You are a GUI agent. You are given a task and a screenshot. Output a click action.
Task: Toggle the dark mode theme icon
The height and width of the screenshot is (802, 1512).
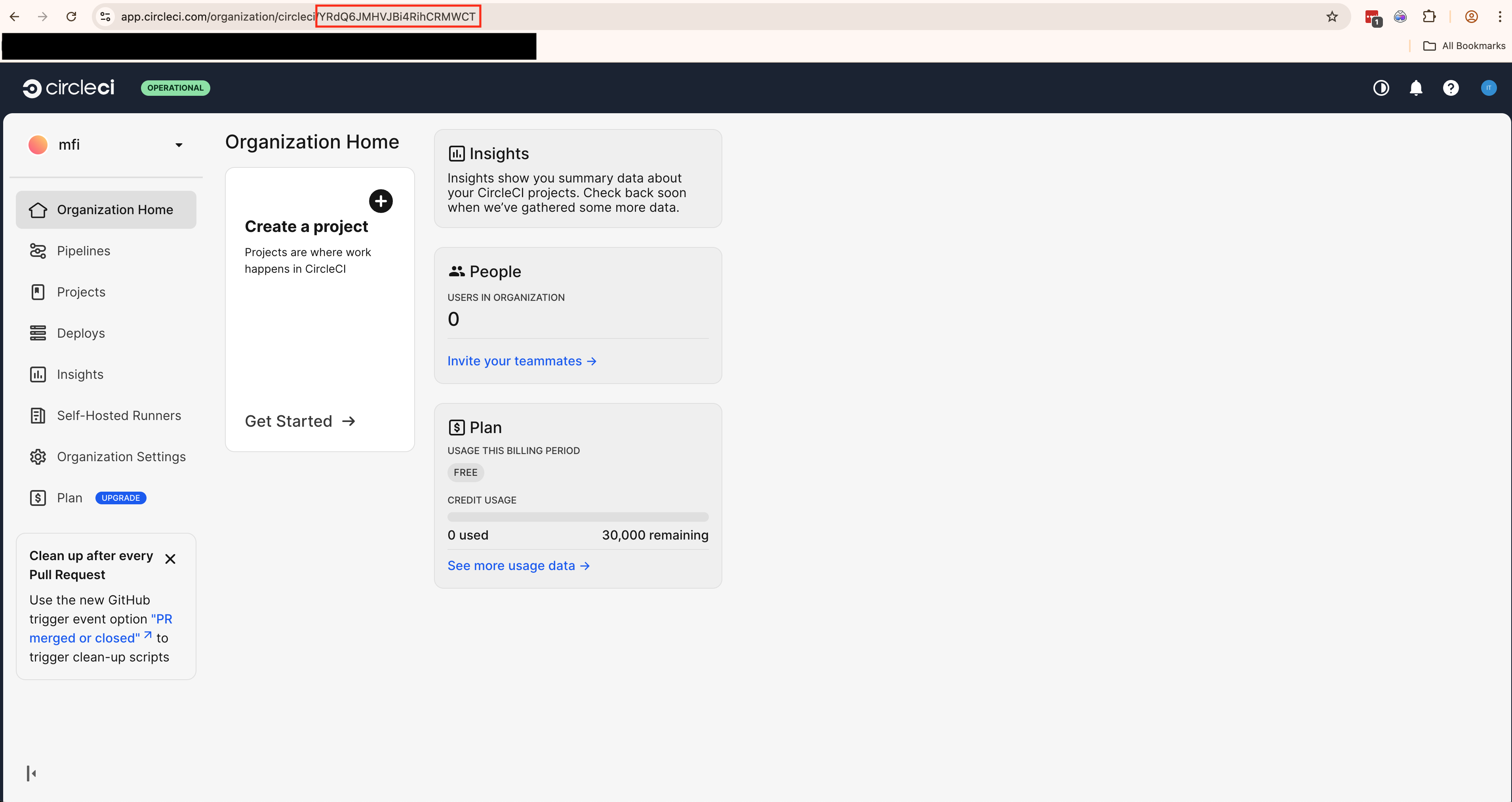1381,88
